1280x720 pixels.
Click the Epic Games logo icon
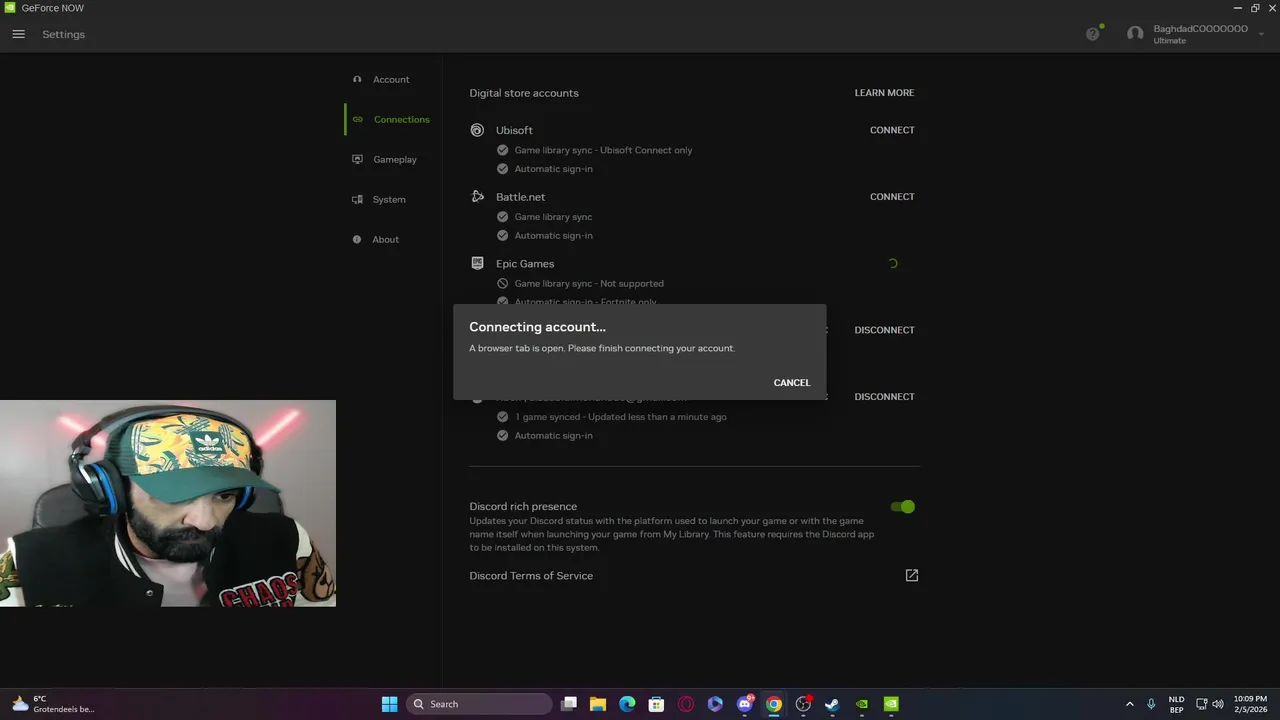[477, 263]
